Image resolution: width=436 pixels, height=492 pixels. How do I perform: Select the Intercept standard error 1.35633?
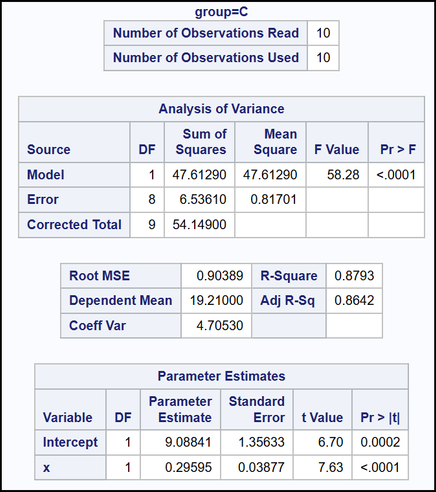261,442
